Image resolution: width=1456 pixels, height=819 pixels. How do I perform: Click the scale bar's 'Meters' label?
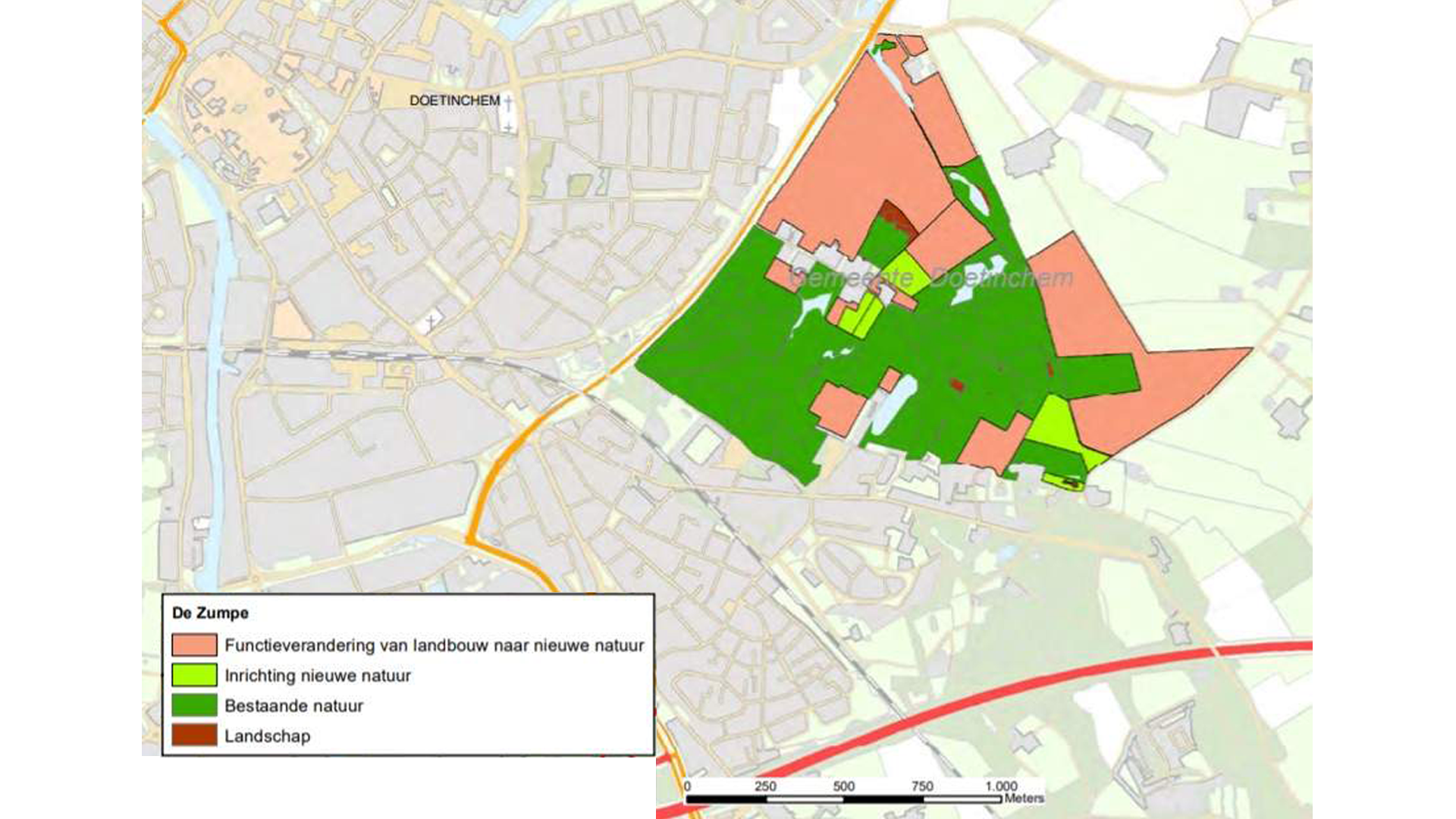[x=1024, y=798]
